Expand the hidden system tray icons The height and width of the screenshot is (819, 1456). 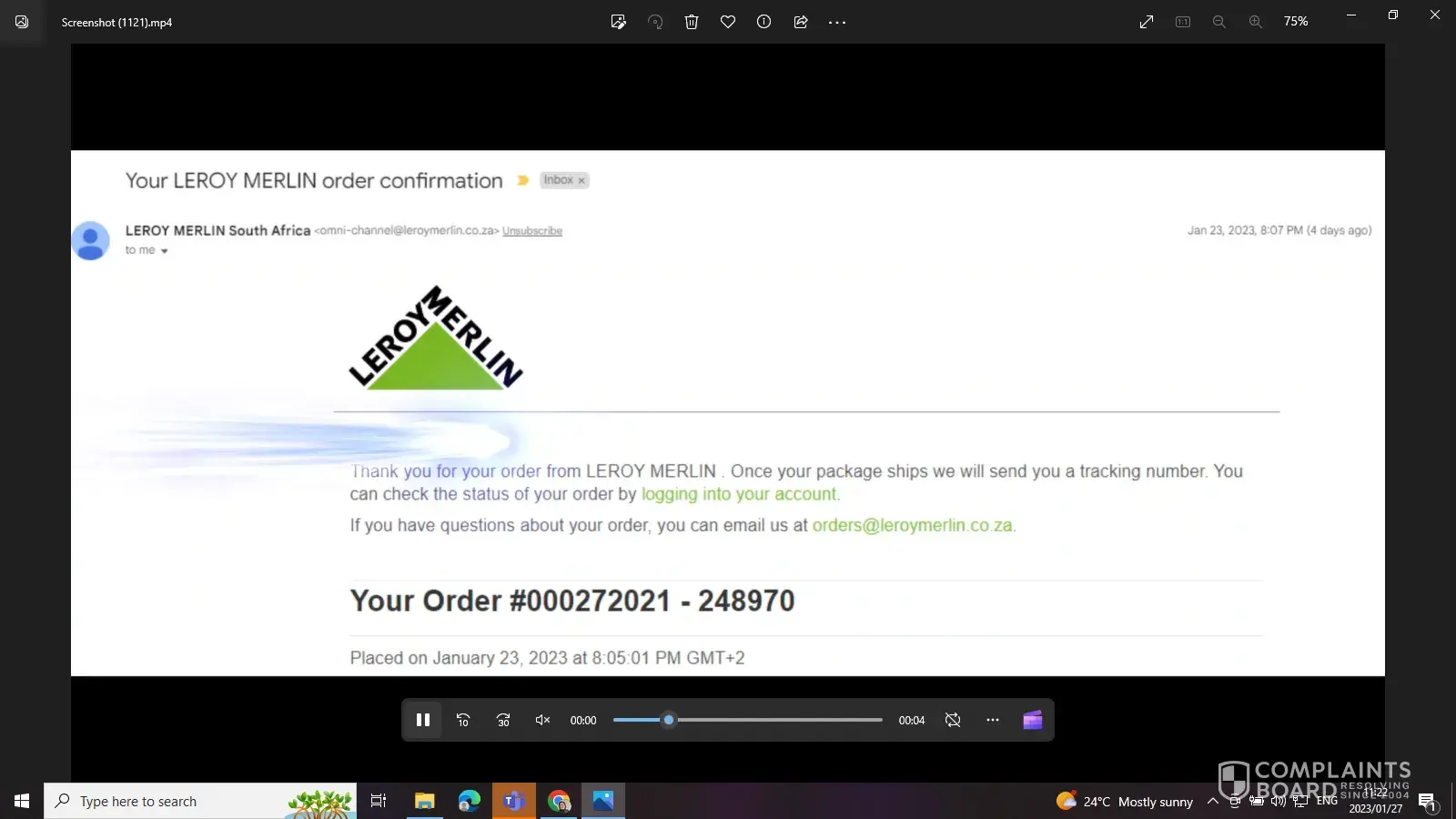point(1212,802)
